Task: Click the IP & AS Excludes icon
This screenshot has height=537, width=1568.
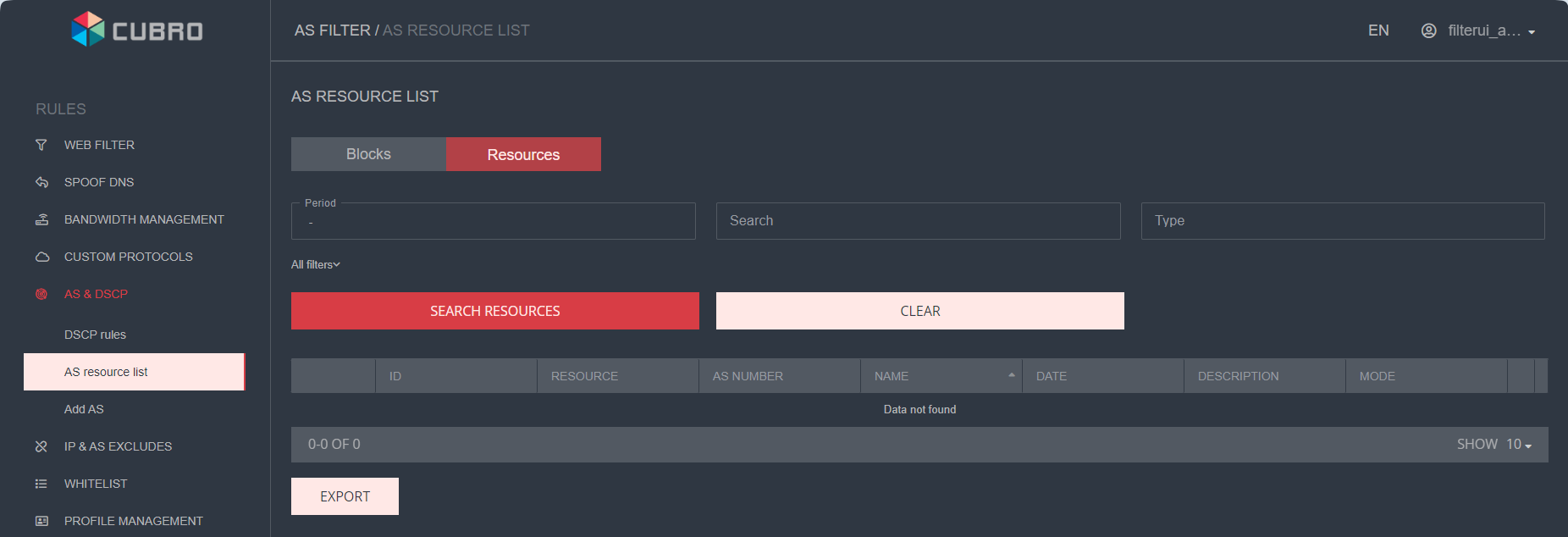Action: (41, 446)
